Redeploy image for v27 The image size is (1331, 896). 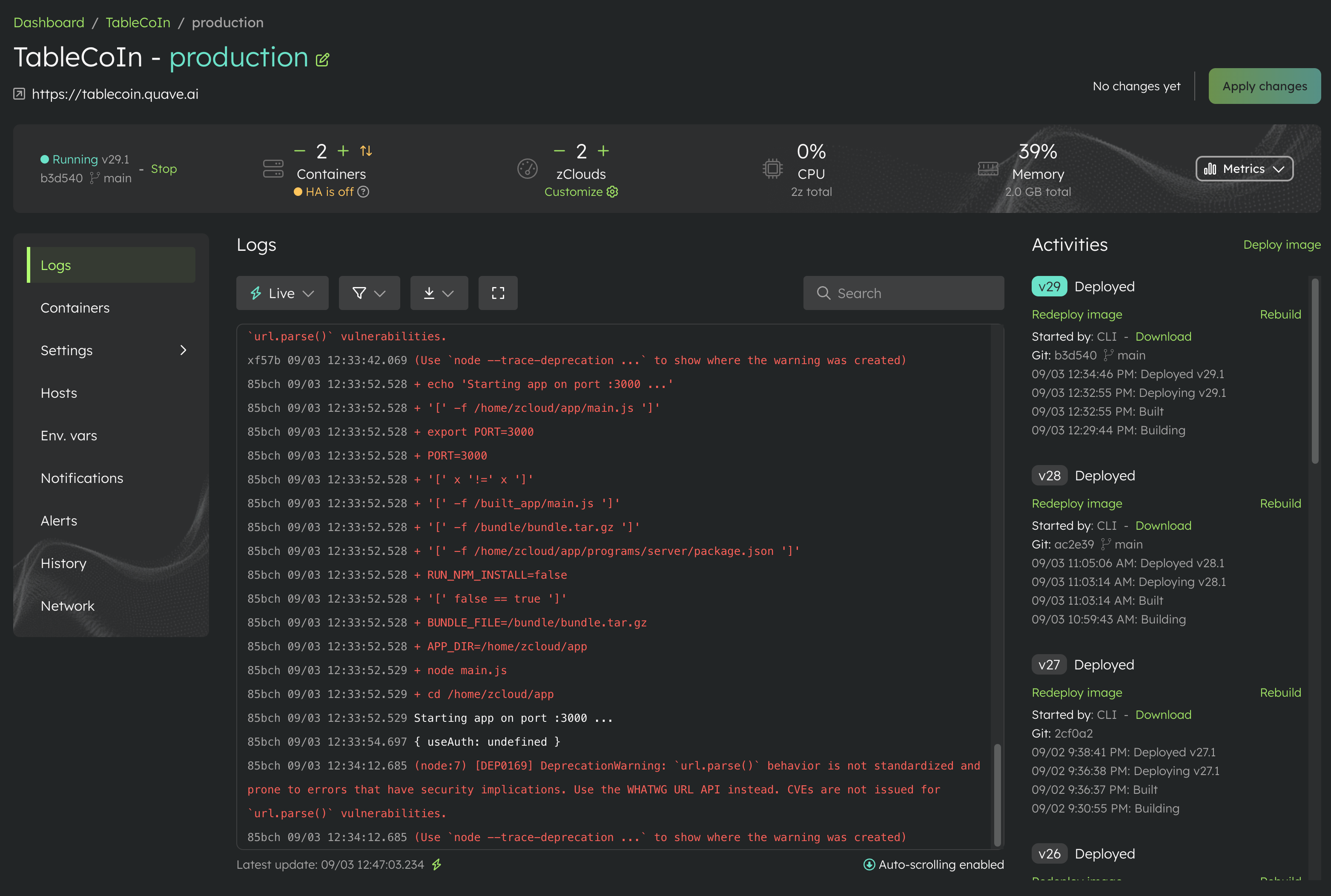1076,692
